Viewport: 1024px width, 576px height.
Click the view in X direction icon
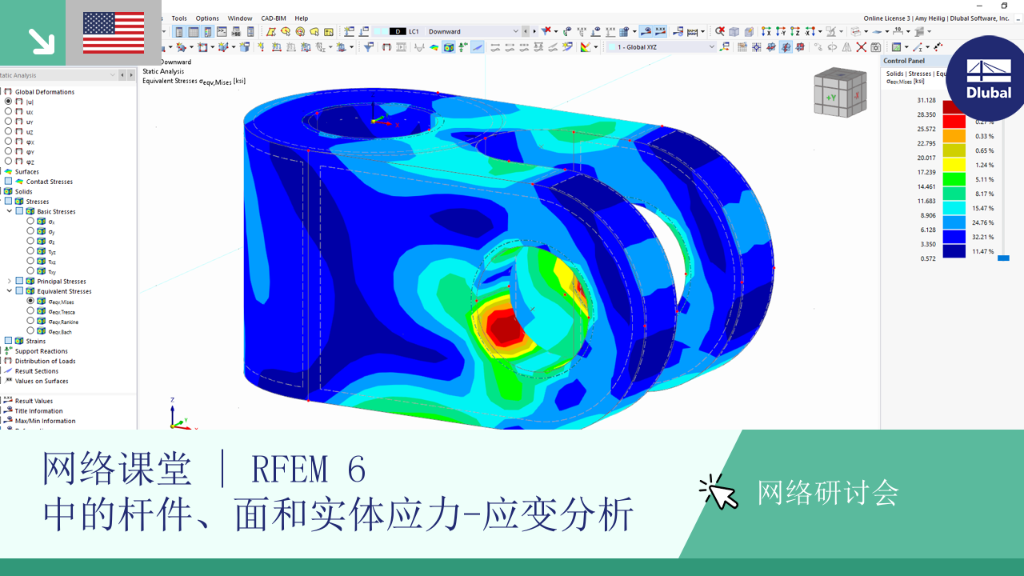point(767,31)
